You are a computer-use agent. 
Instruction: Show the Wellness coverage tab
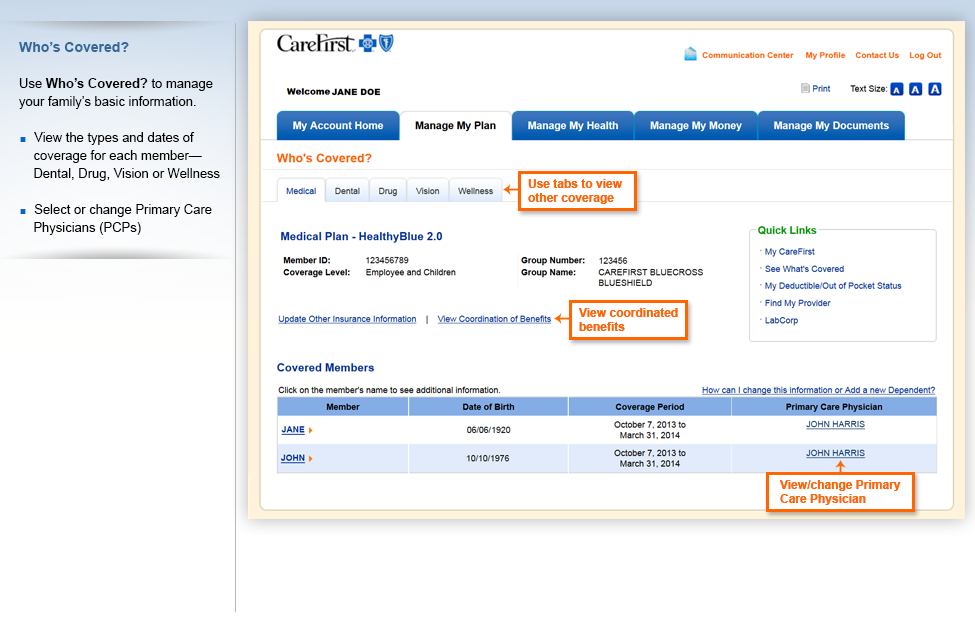tap(476, 191)
